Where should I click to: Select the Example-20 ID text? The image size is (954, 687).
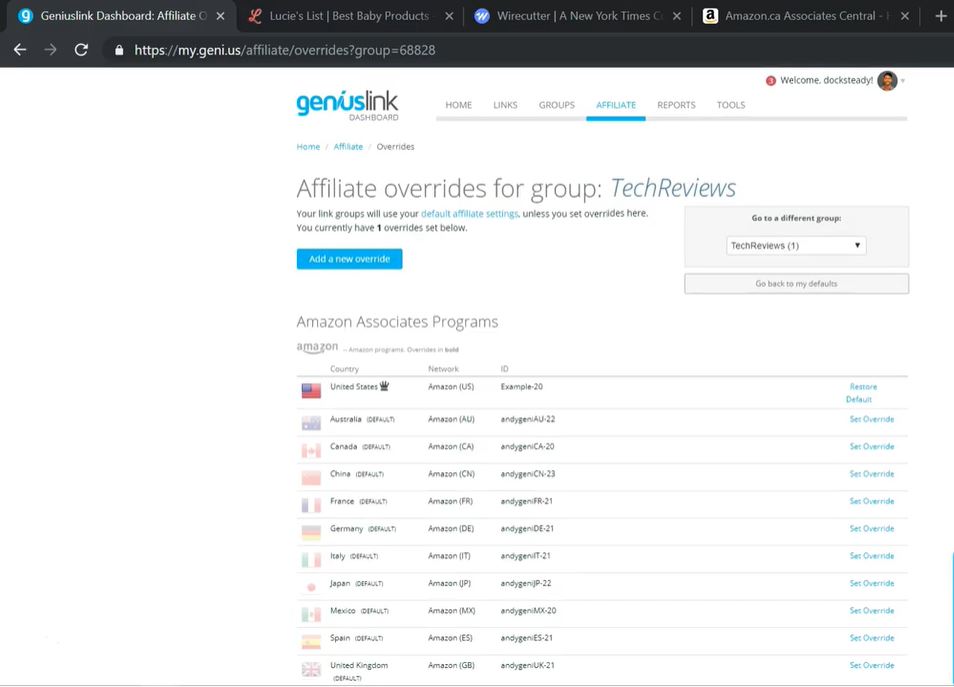pyautogui.click(x=521, y=387)
